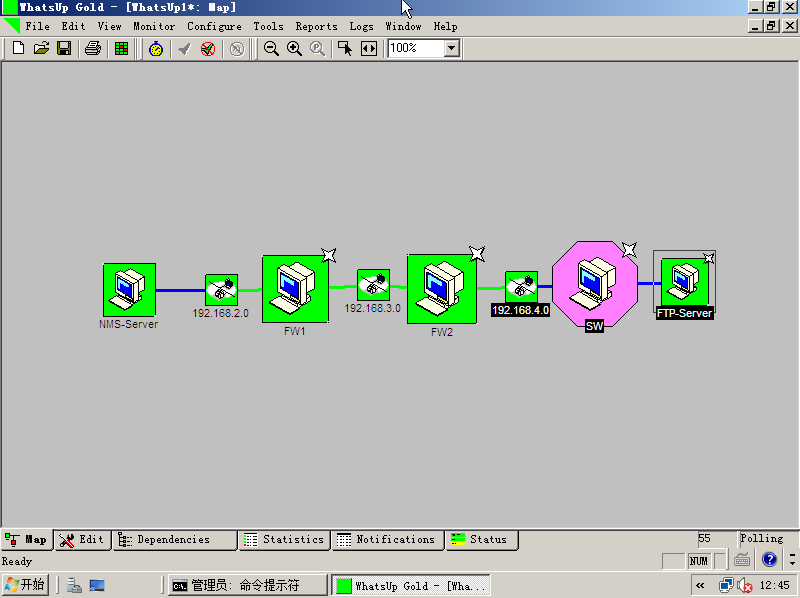Click the FW2 label text
This screenshot has width=800, height=598.
click(442, 332)
